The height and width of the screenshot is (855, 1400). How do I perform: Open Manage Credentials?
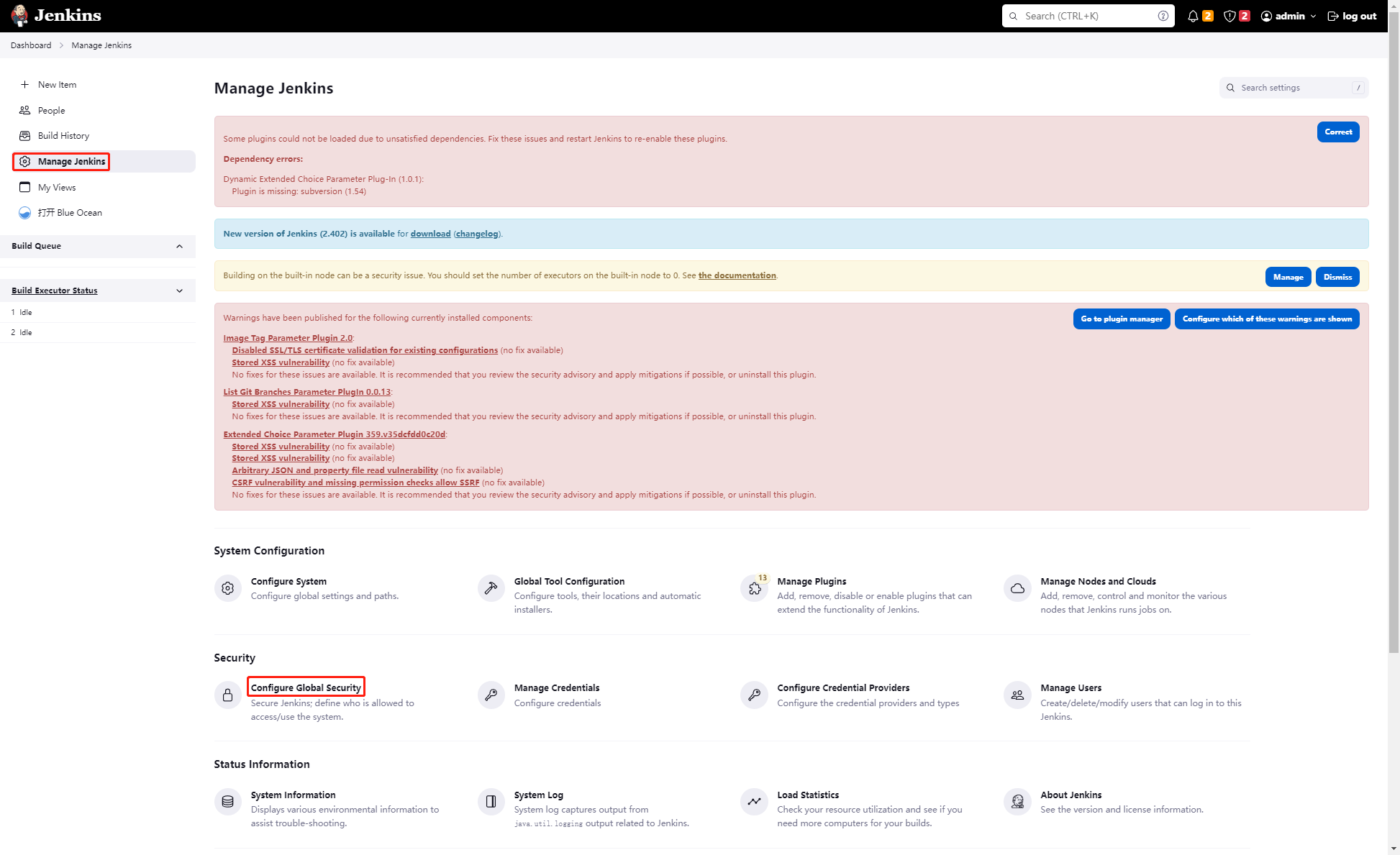tap(557, 688)
